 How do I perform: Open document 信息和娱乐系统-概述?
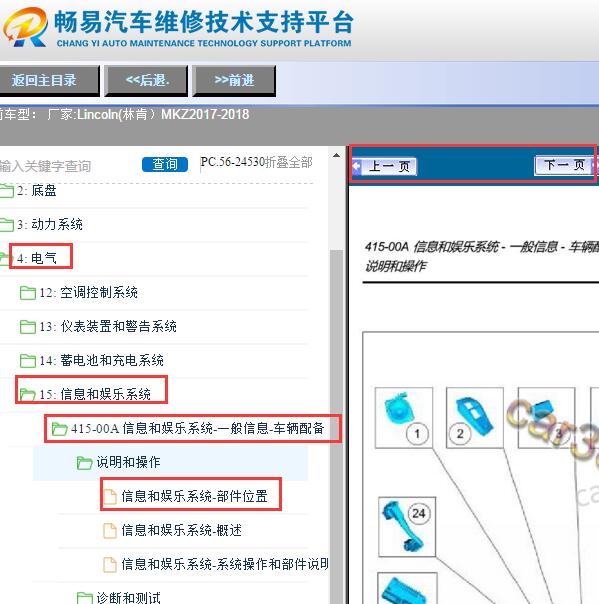pyautogui.click(x=181, y=530)
